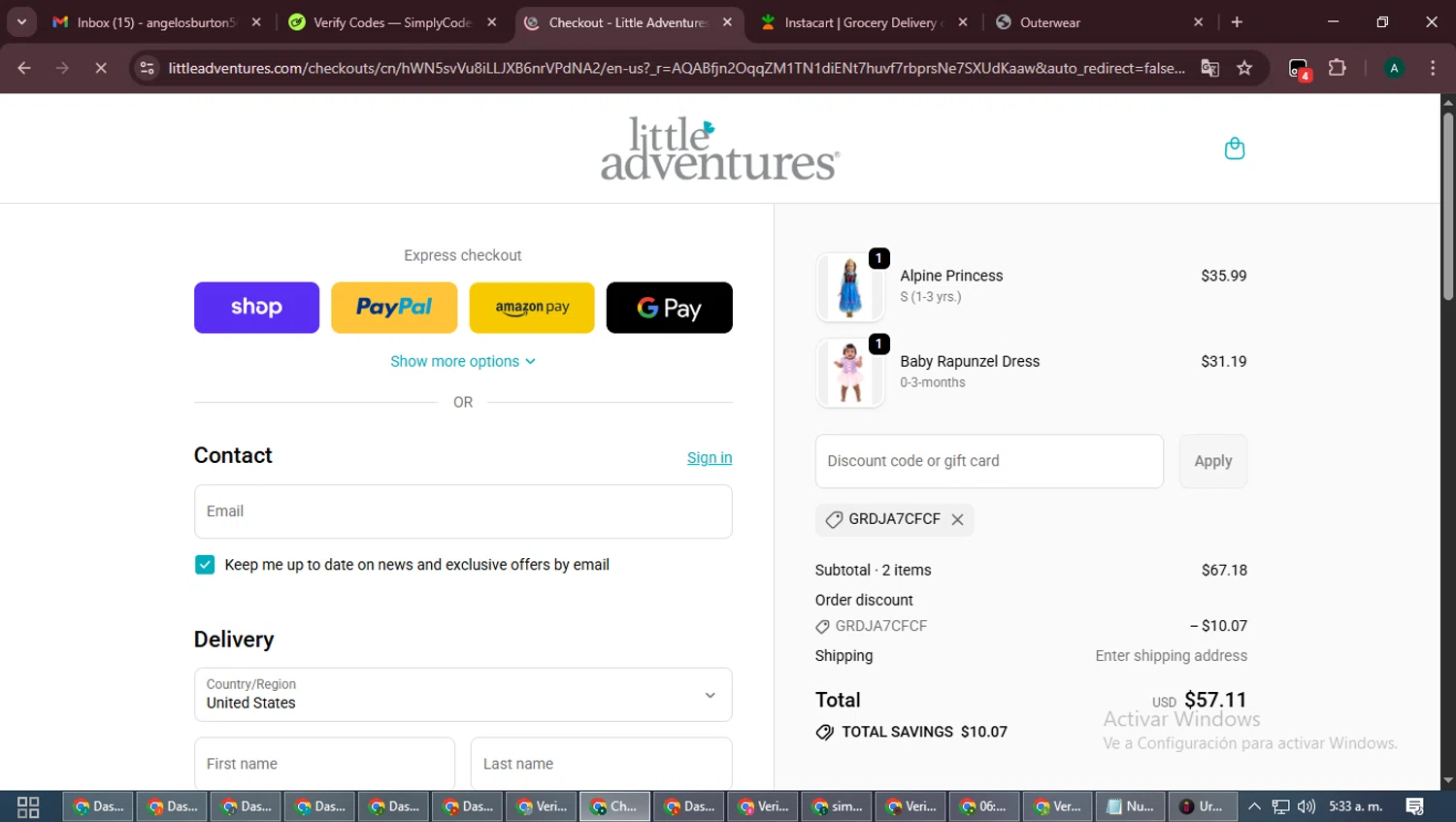
Task: Open the volume tray icon
Action: 1307,806
